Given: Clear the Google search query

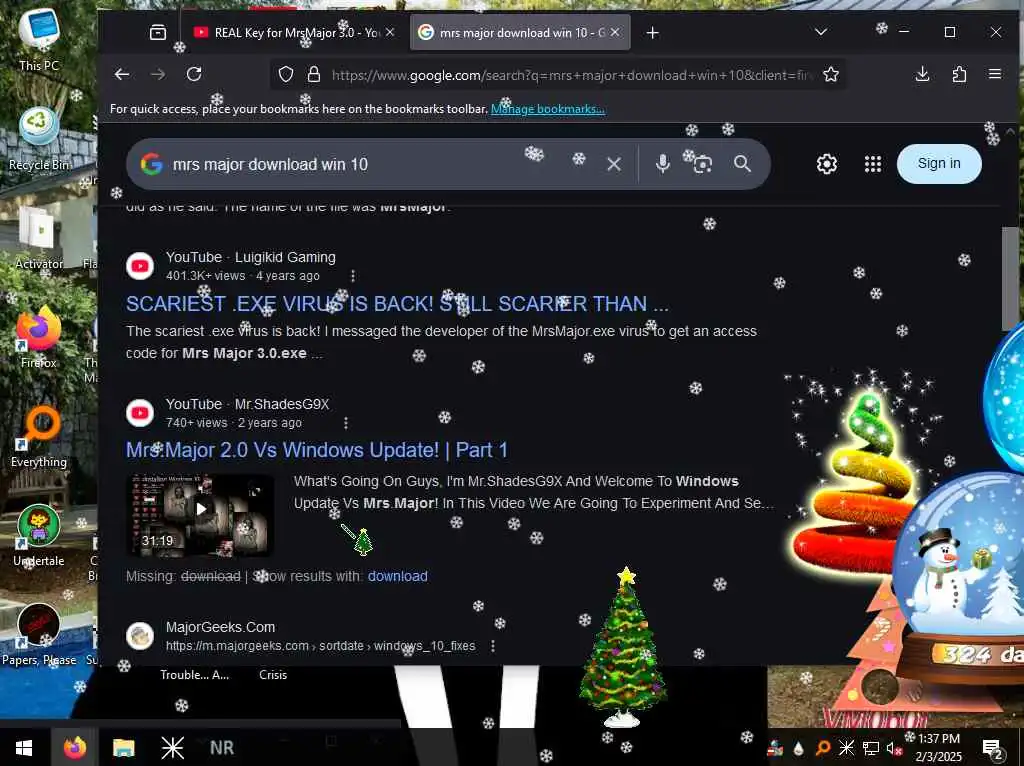Looking at the screenshot, I should [614, 164].
